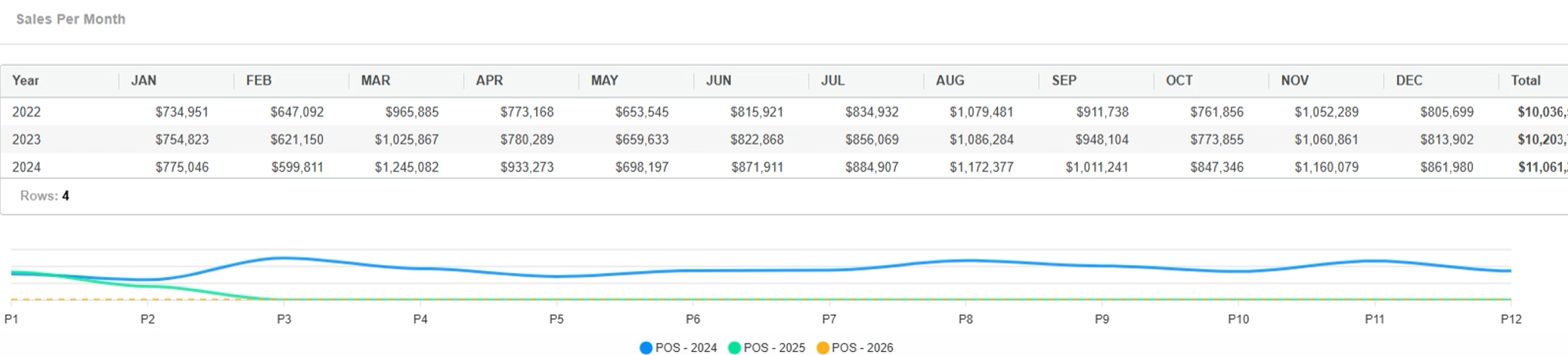The image size is (1568, 355).
Task: Select the 2022 table row
Action: point(784,112)
